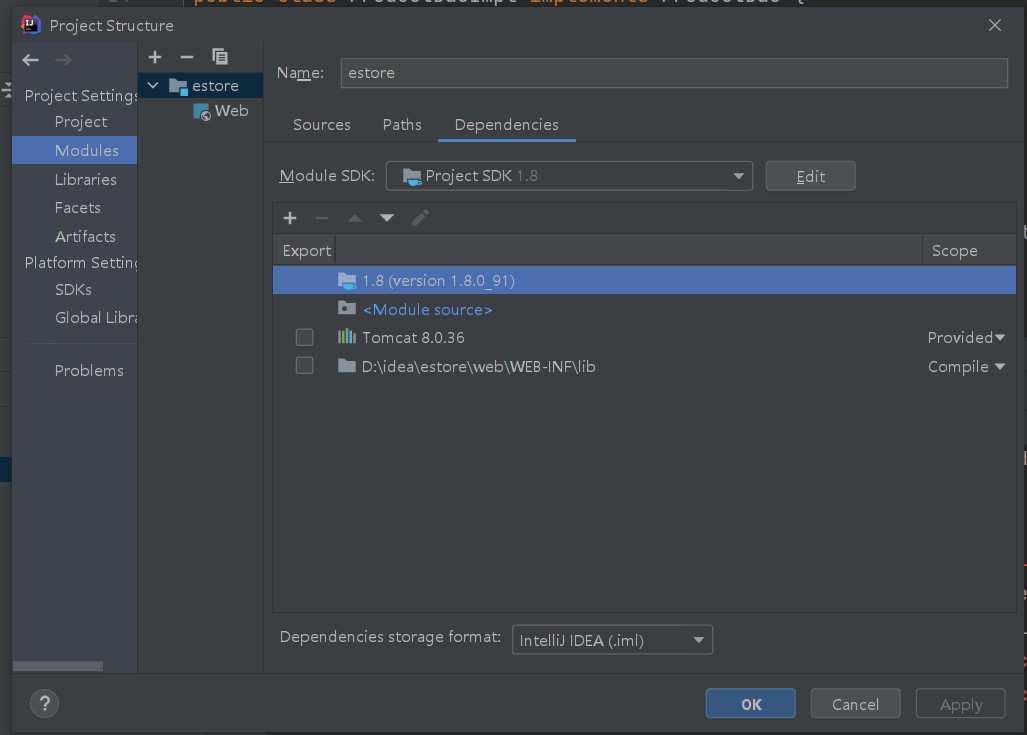1027x735 pixels.
Task: Select Modules in the sidebar
Action: click(x=75, y=151)
